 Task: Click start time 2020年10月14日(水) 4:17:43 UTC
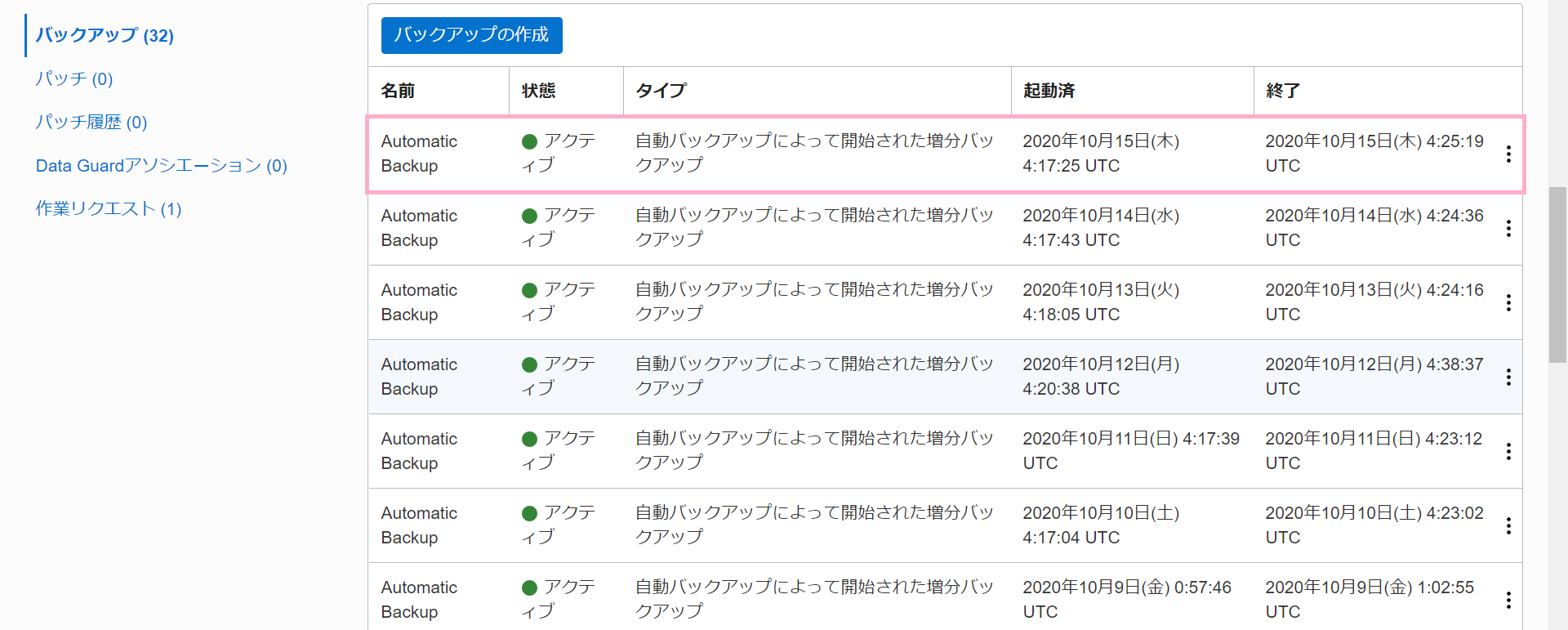1101,228
